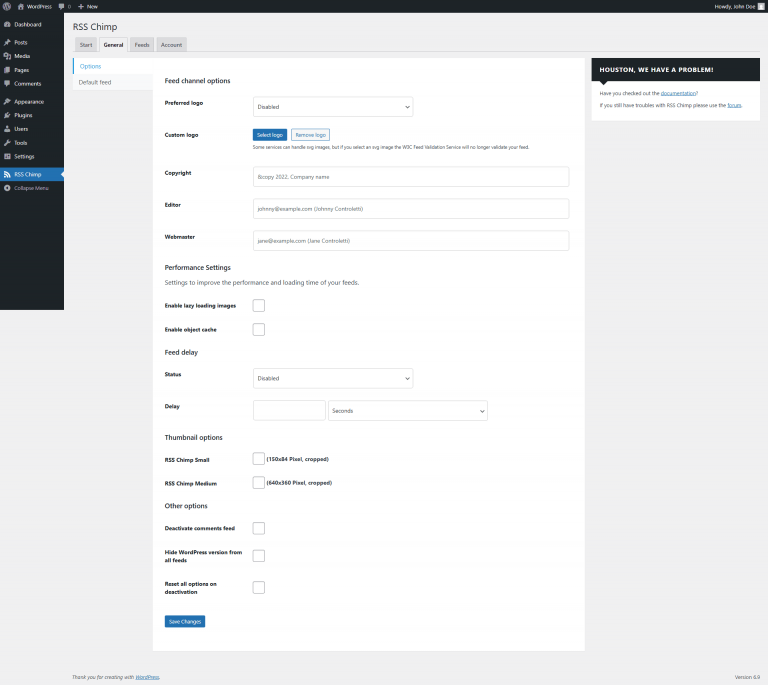
Task: Open the documentation link
Action: pos(678,93)
